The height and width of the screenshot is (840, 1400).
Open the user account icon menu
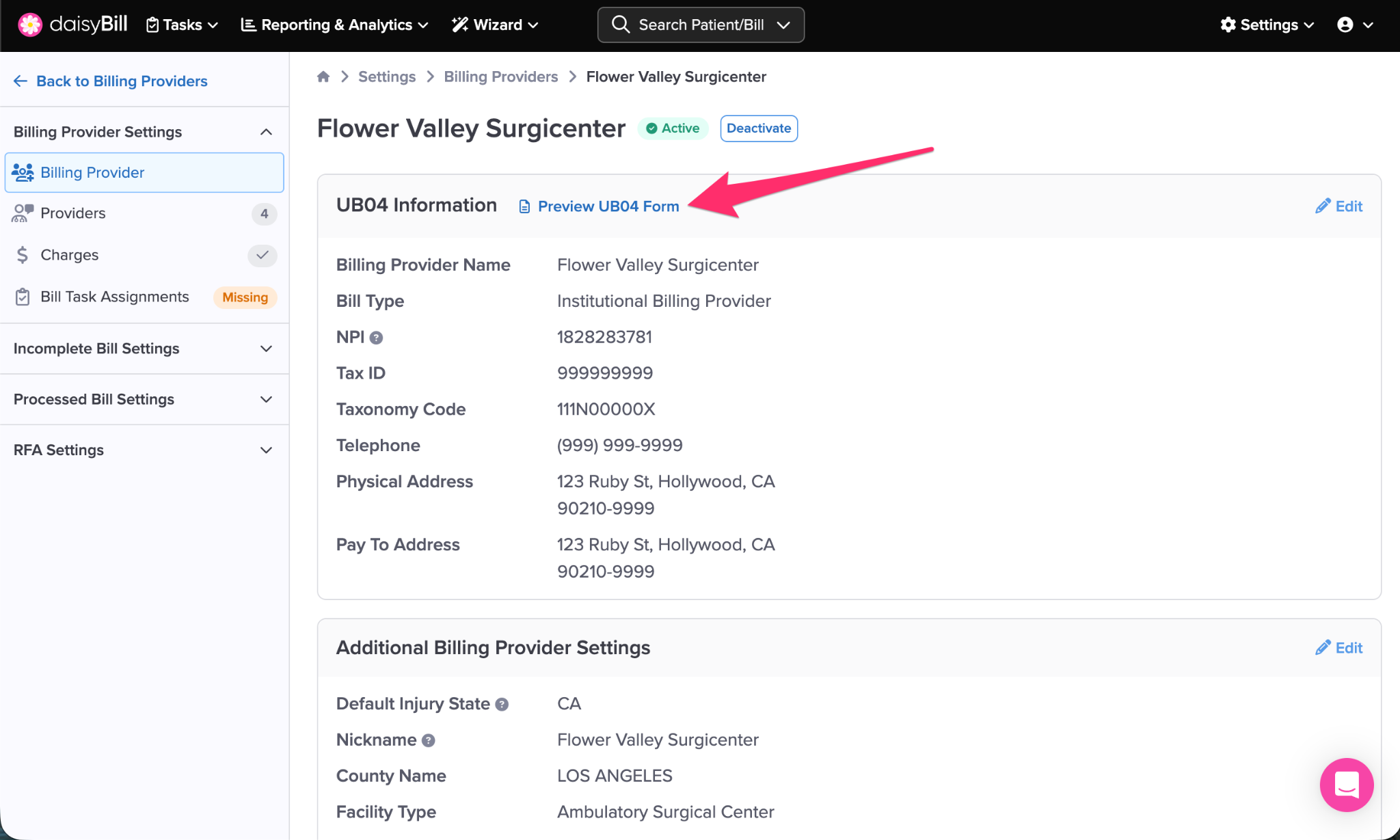click(x=1354, y=25)
